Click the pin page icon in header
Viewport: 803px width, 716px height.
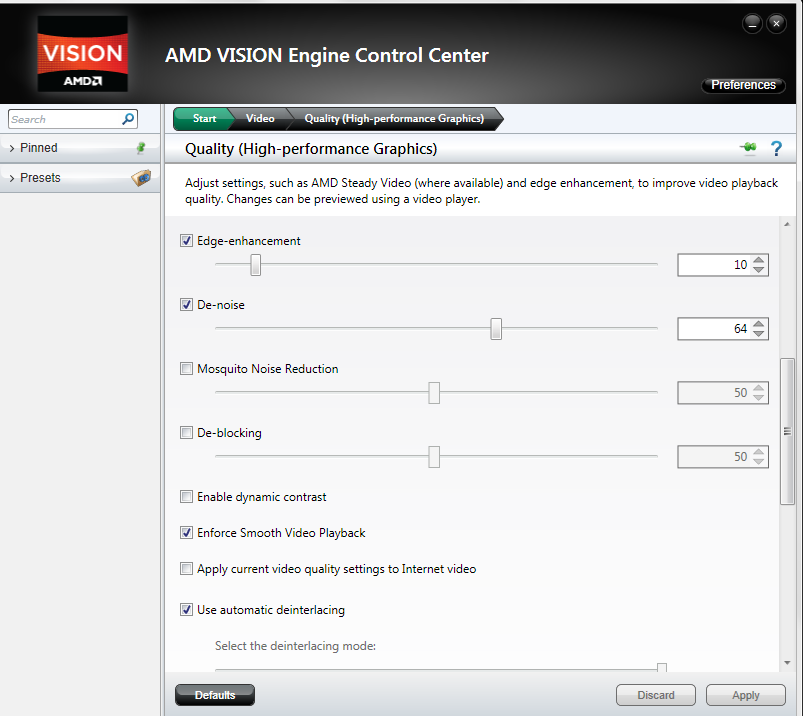tap(748, 149)
